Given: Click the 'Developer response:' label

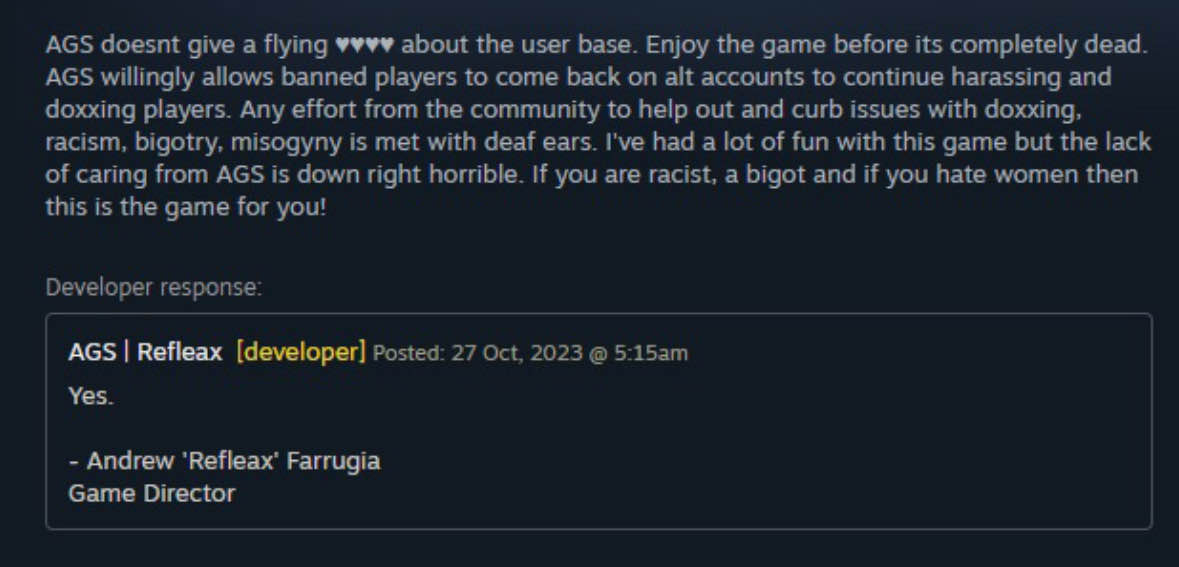Looking at the screenshot, I should 154,287.
